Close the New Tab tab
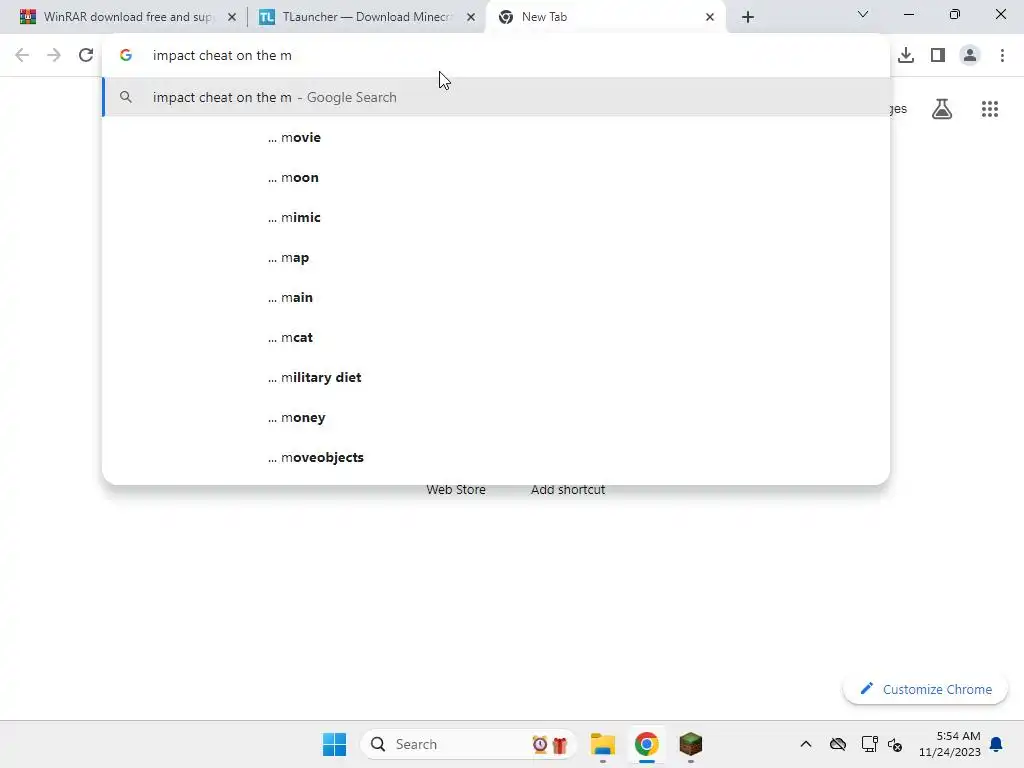1024x768 pixels. [x=710, y=17]
